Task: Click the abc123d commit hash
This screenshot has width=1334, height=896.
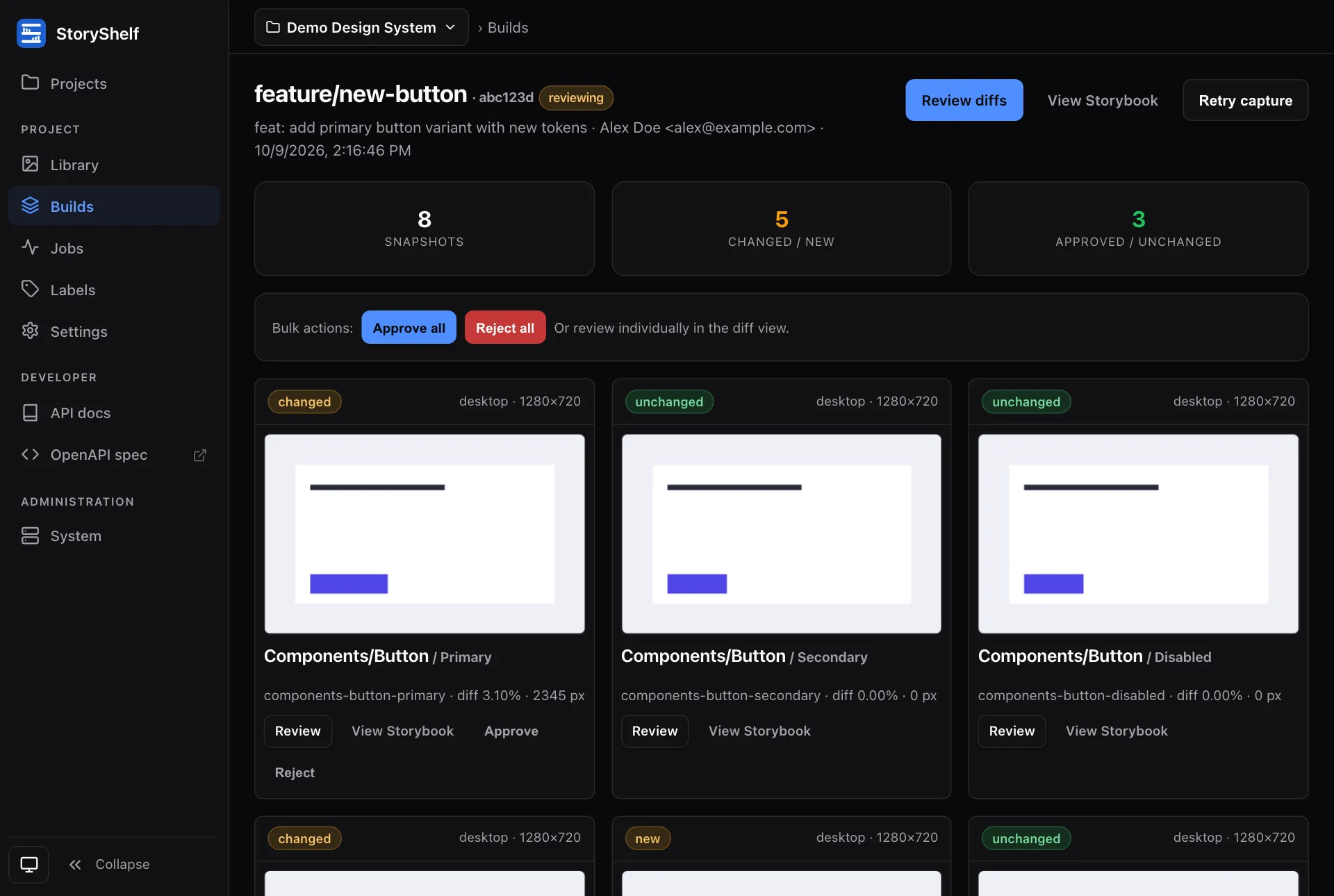Action: click(x=506, y=97)
